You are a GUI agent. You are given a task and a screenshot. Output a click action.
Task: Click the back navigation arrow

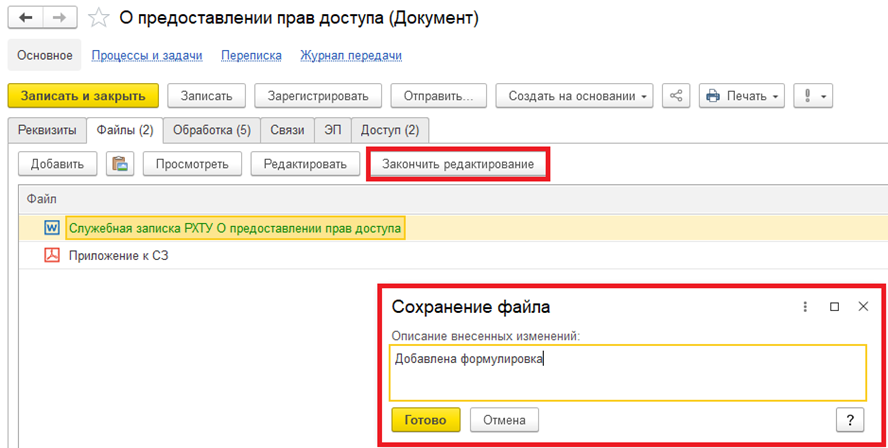[25, 18]
